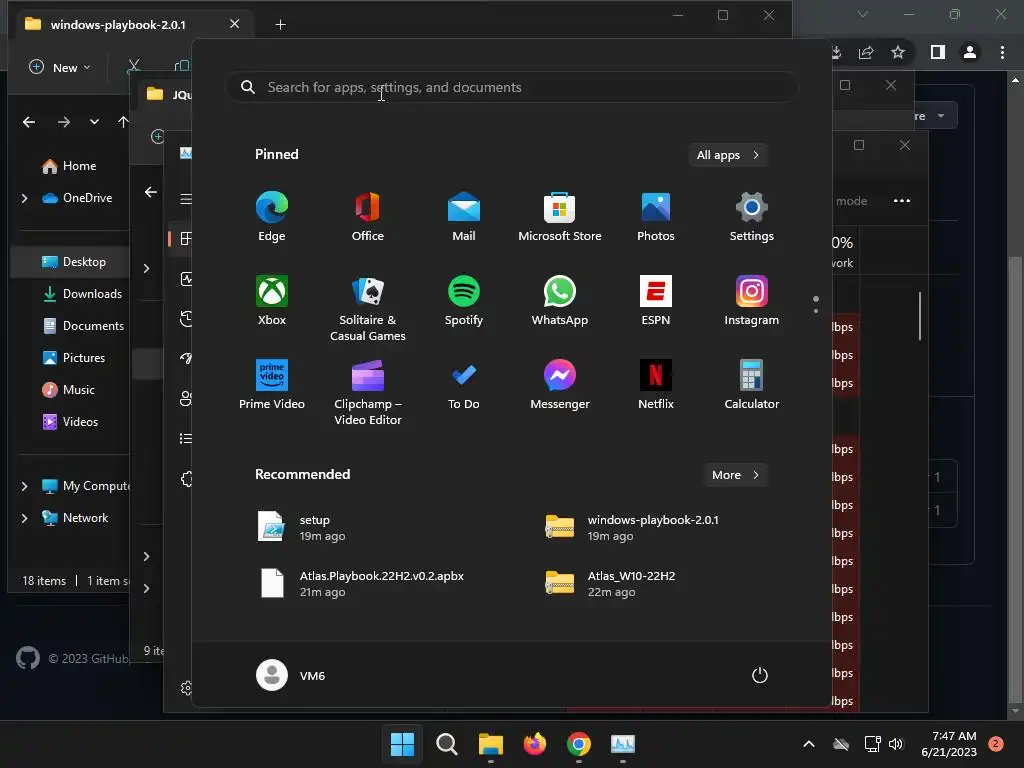Open Messenger from pinned apps
Screen dimensions: 1024x768
point(560,385)
